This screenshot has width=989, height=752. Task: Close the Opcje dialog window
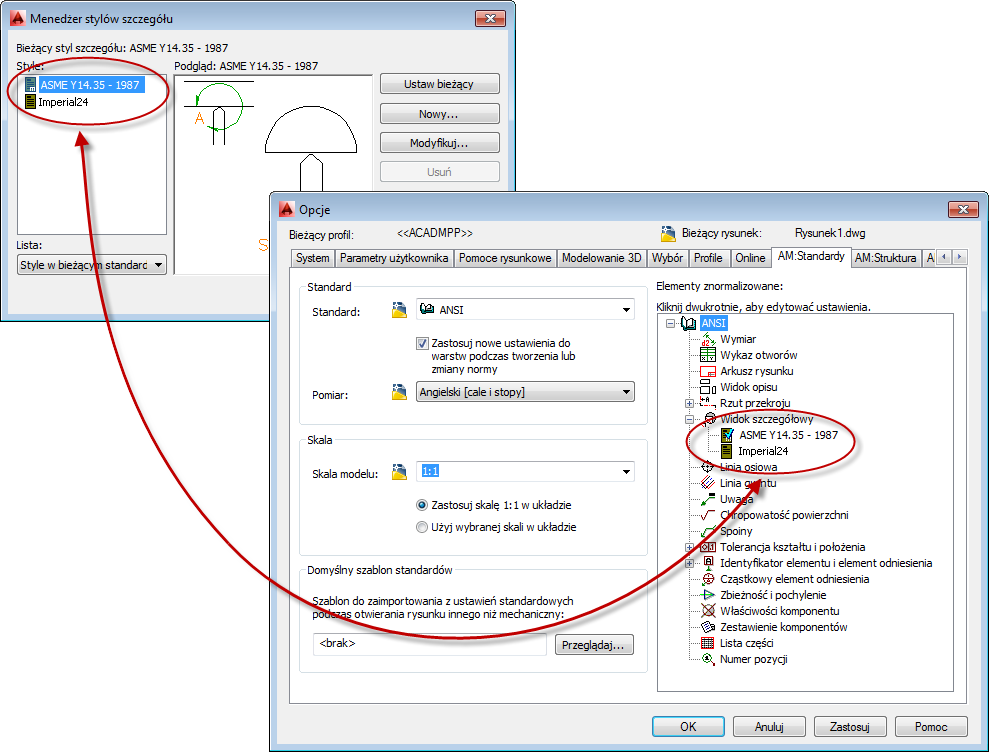pyautogui.click(x=963, y=209)
